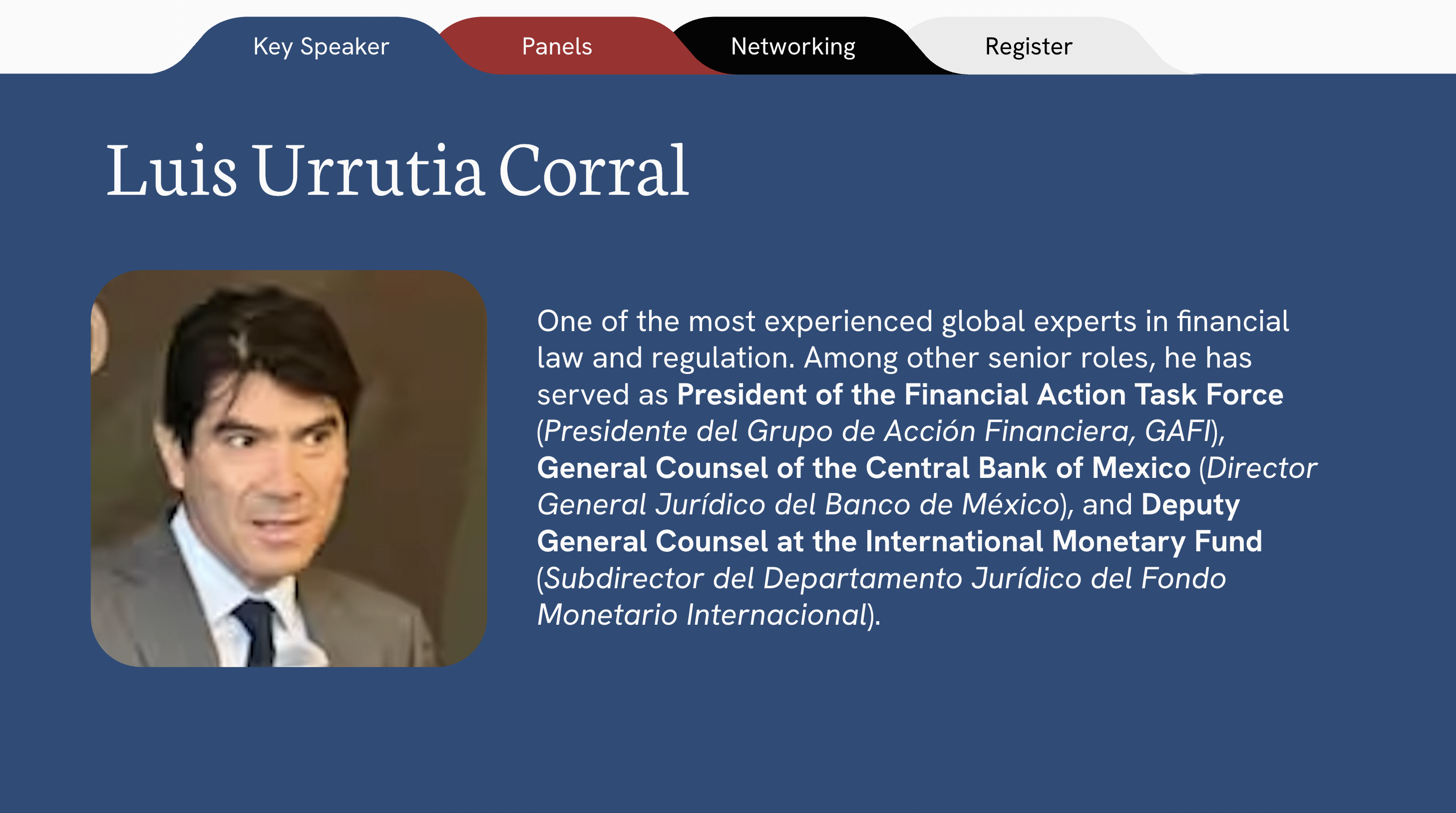
Task: Click the speaker's portrait photo
Action: 288,468
